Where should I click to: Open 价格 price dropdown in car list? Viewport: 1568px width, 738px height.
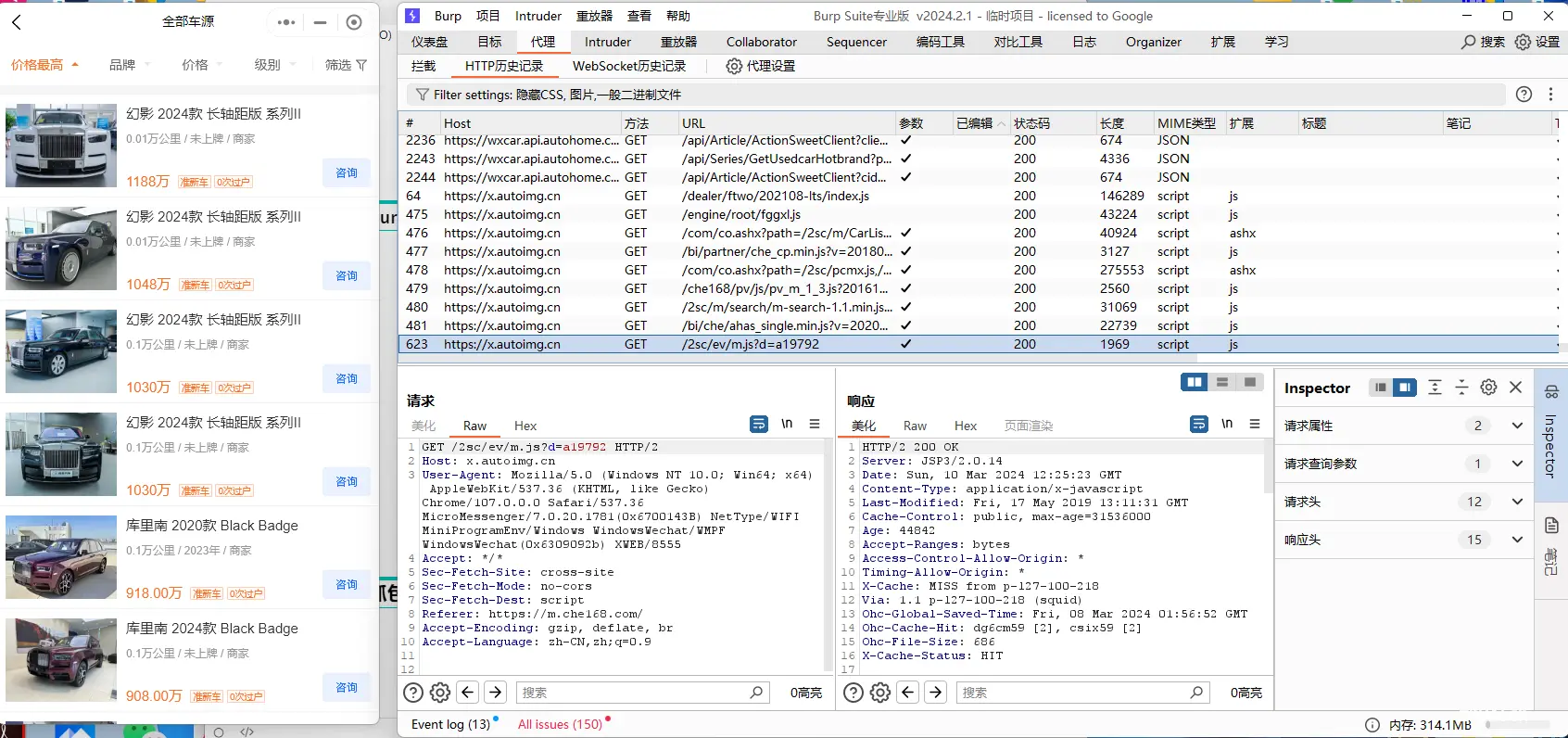tap(203, 65)
